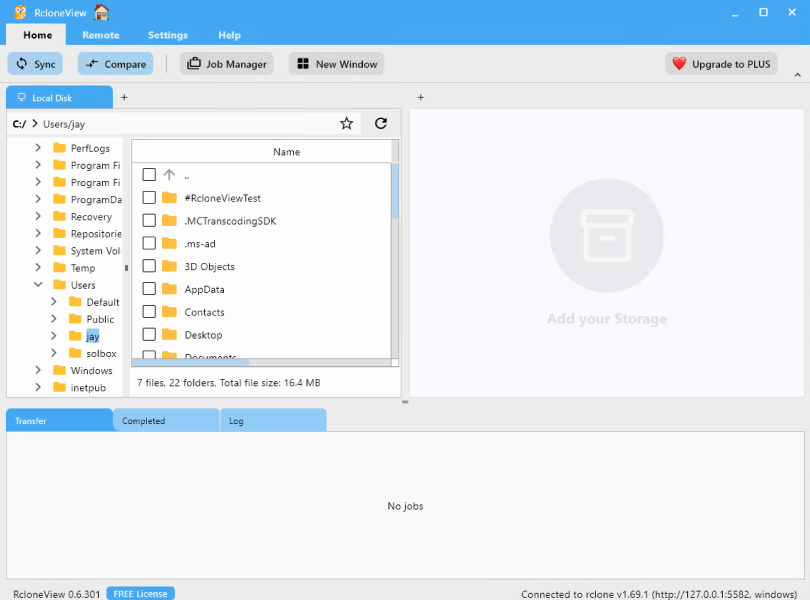Click Upgrade to PLUS button
Screen dimensions: 810x600
click(722, 64)
